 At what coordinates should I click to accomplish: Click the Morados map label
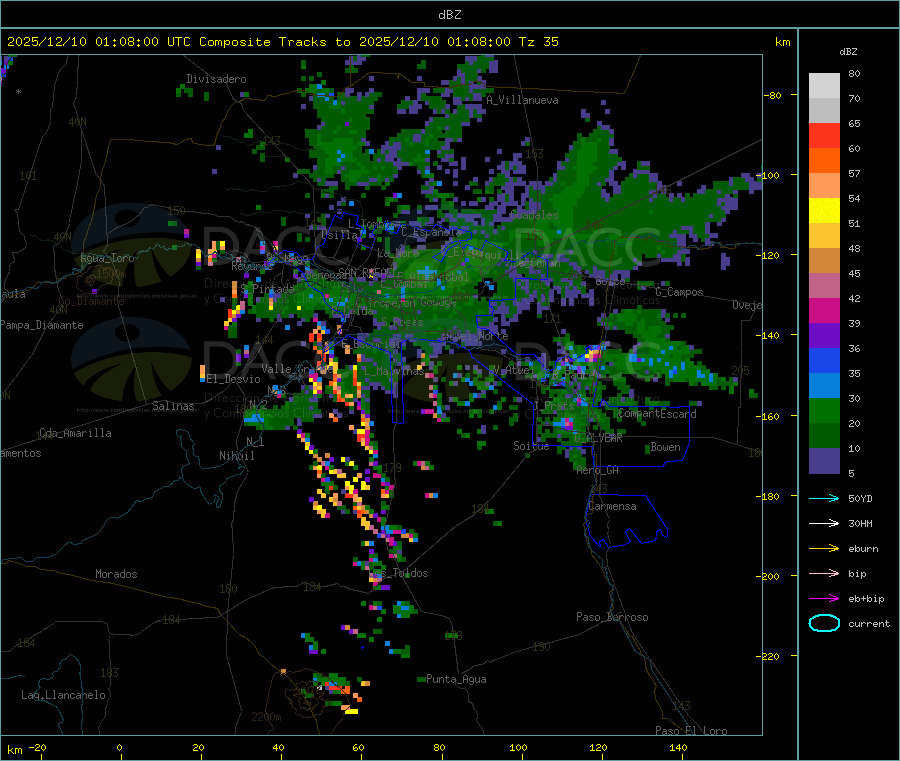(116, 574)
